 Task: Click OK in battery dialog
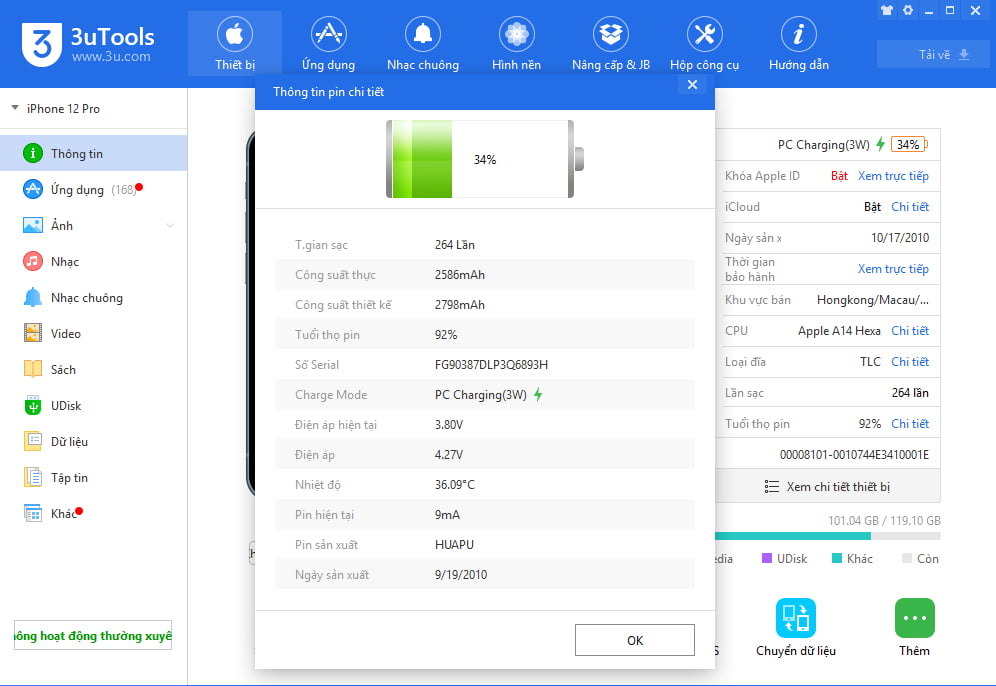coord(635,640)
